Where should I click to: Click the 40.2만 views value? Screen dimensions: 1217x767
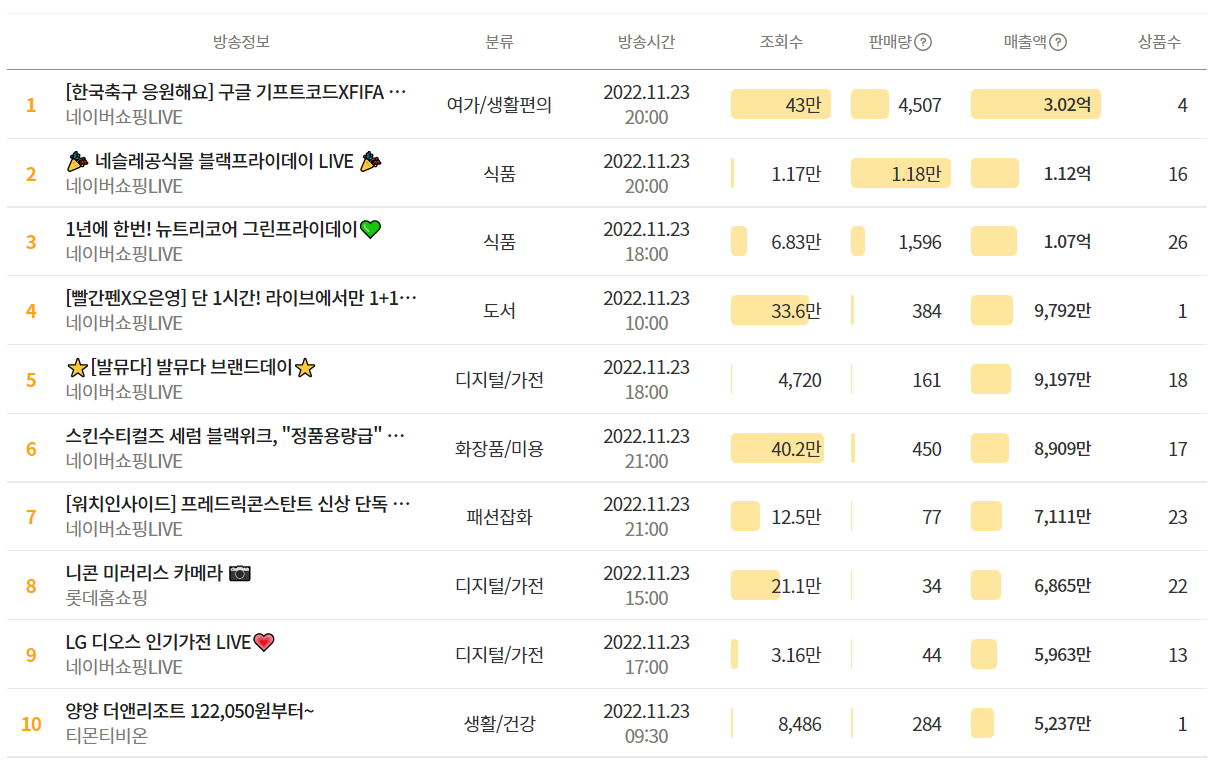pyautogui.click(x=796, y=449)
